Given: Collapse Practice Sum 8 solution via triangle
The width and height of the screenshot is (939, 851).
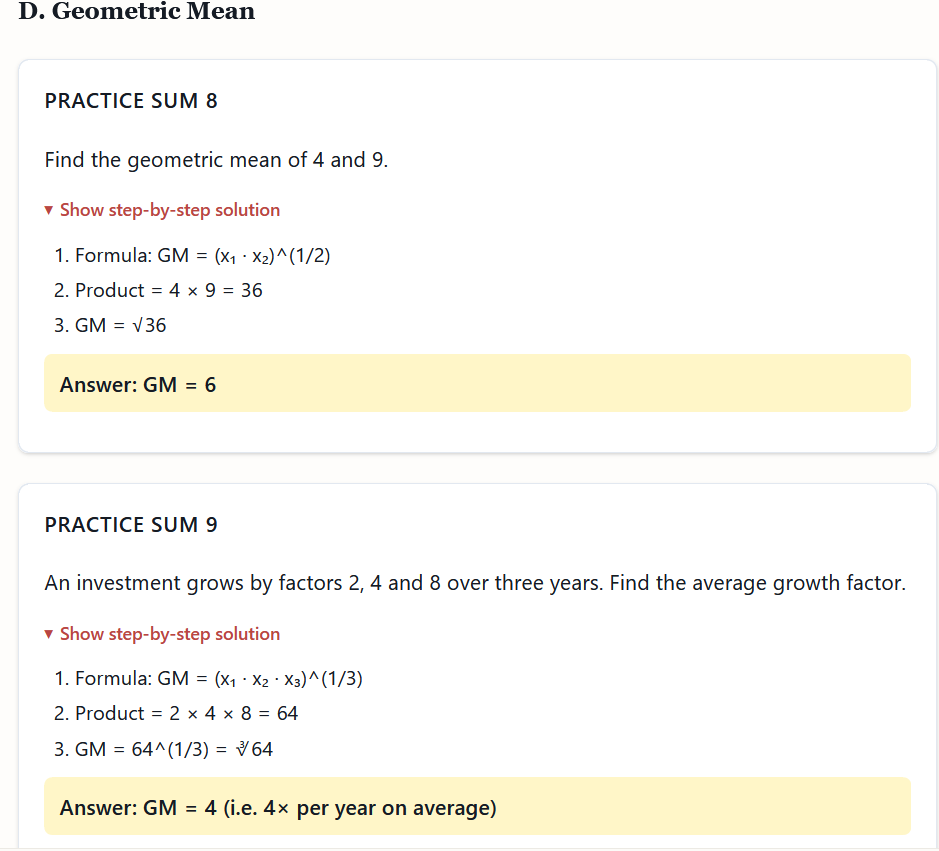Looking at the screenshot, I should coord(49,211).
